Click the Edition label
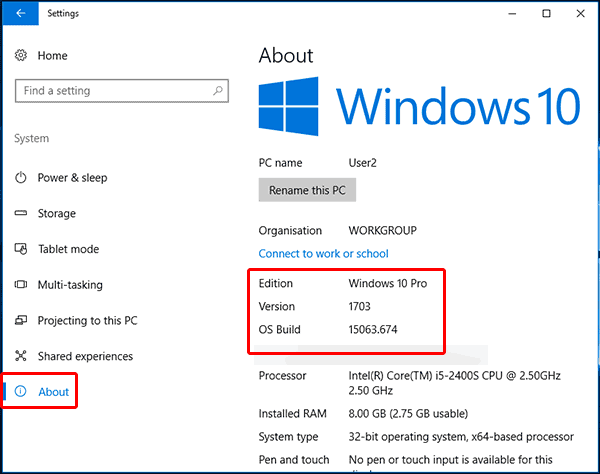Image resolution: width=600 pixels, height=474 pixels. coord(276,283)
